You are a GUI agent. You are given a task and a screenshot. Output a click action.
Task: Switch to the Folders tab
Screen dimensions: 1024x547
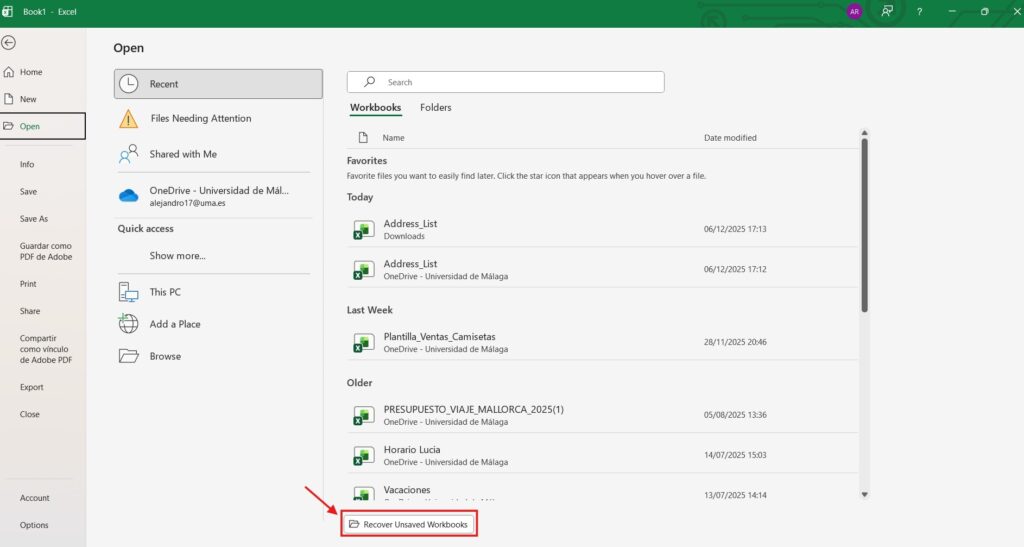tap(436, 108)
